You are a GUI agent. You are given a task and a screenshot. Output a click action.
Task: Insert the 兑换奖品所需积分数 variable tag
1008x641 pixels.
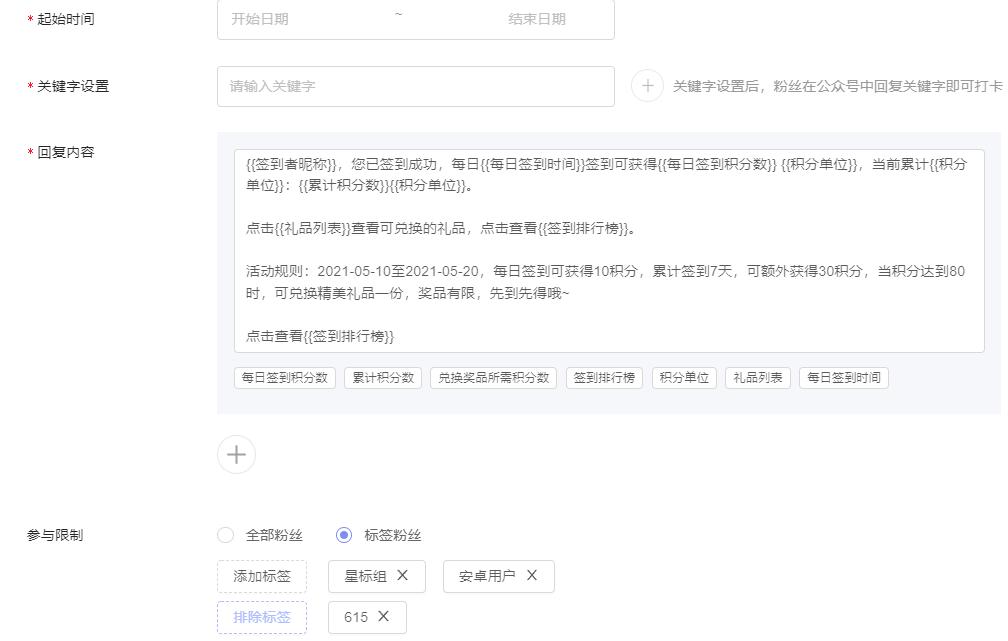[x=492, y=378]
